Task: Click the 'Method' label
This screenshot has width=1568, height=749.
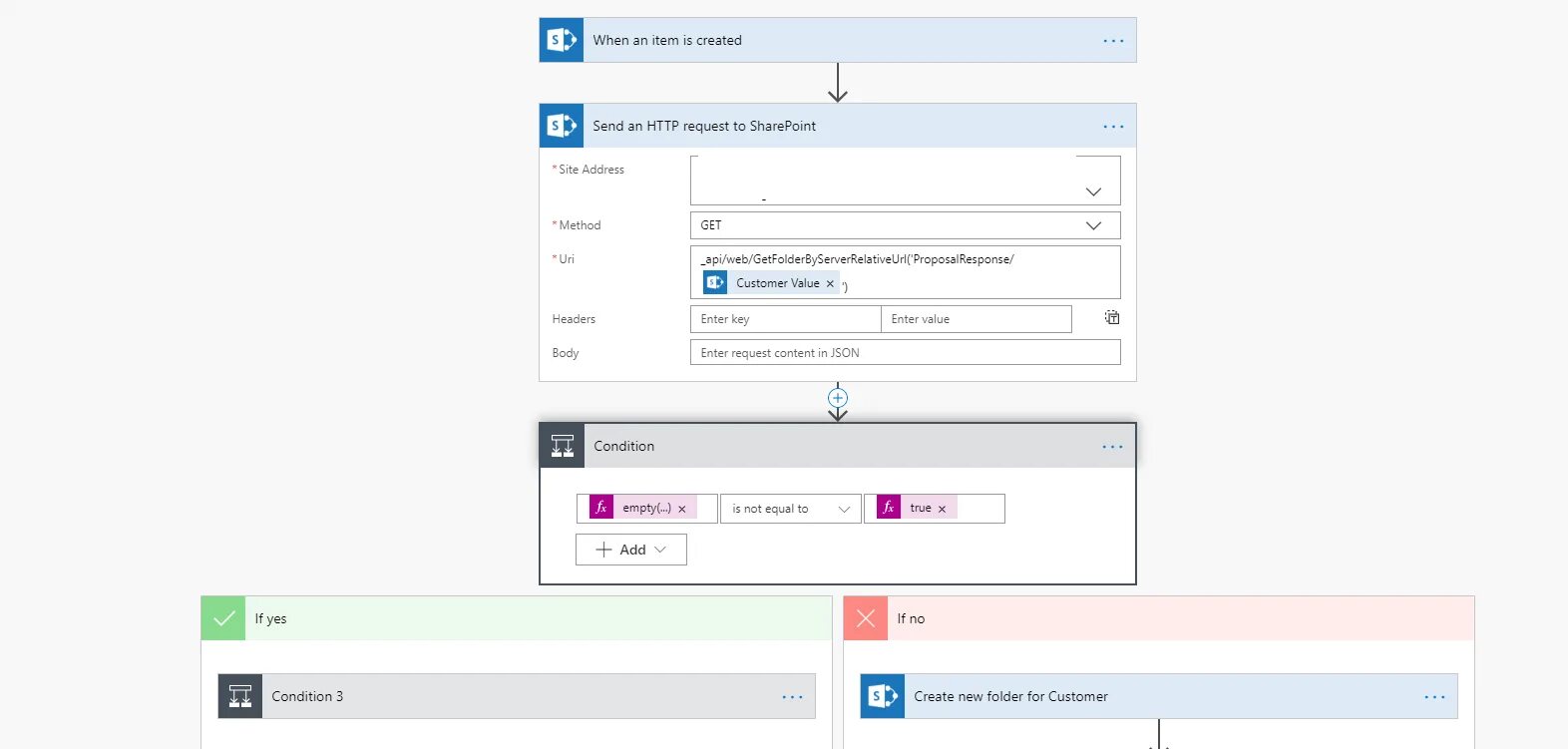Action: click(x=580, y=225)
